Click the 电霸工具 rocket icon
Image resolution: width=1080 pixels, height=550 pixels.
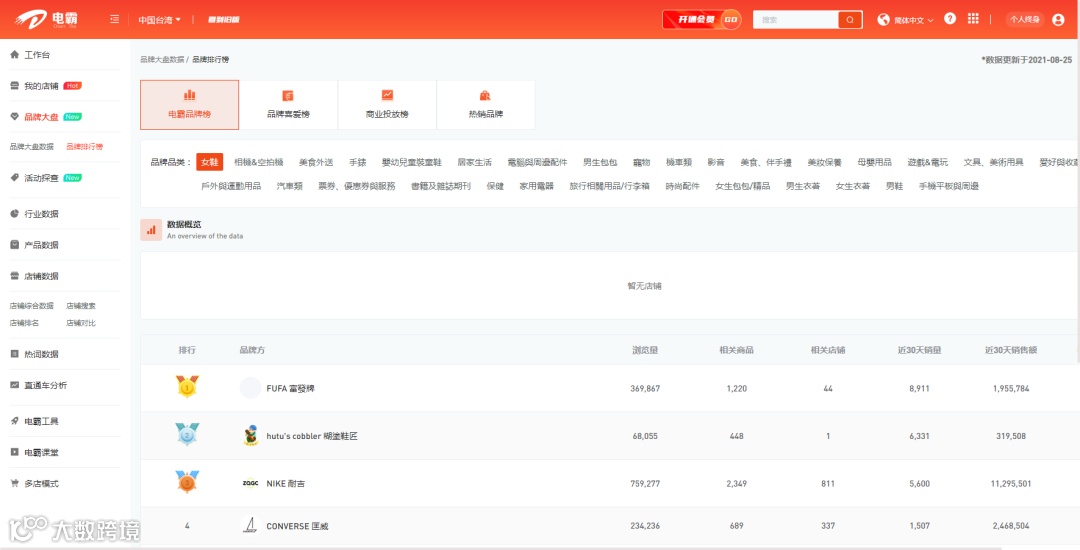click(x=14, y=421)
